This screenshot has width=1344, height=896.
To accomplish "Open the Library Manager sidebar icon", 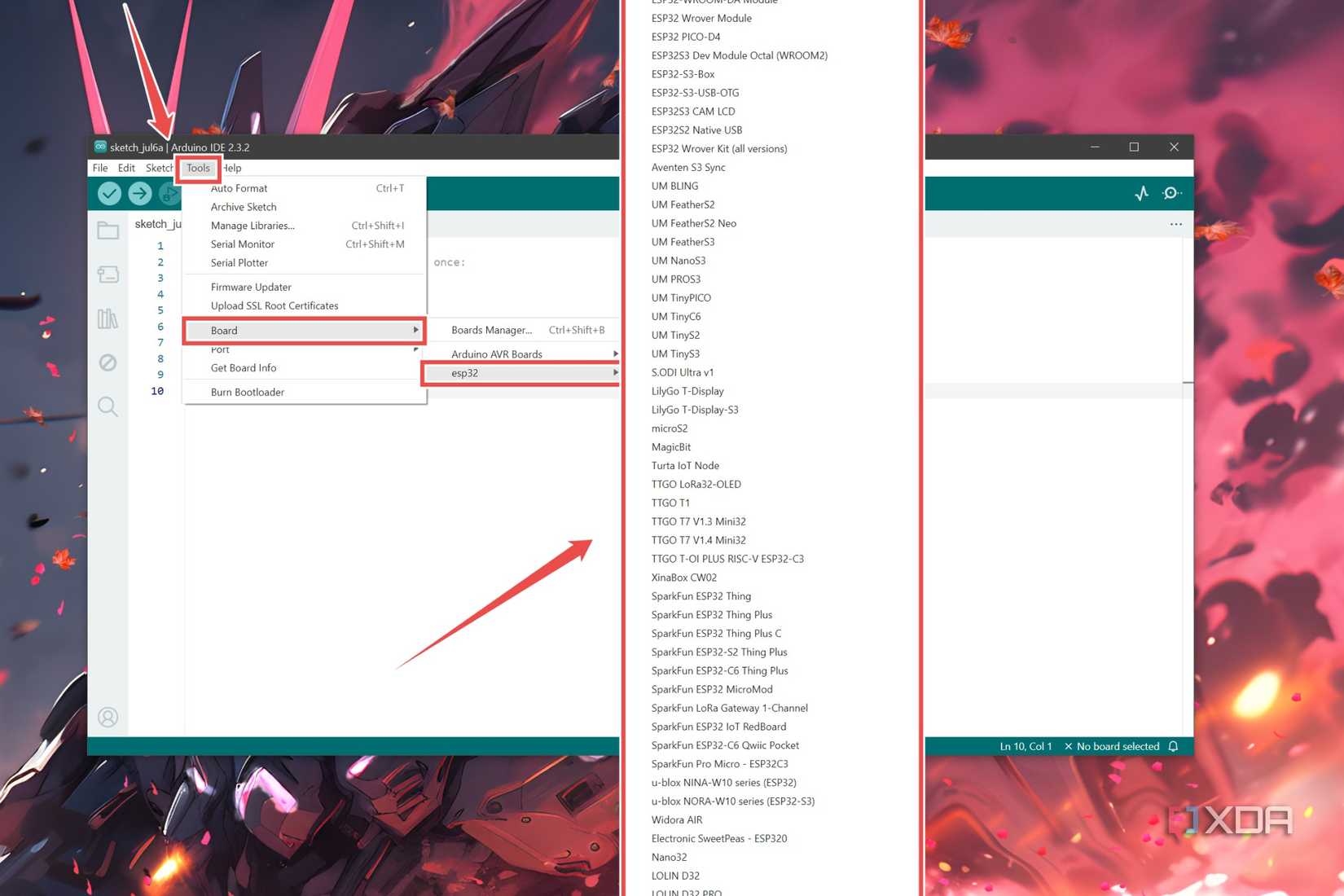I will [x=108, y=318].
